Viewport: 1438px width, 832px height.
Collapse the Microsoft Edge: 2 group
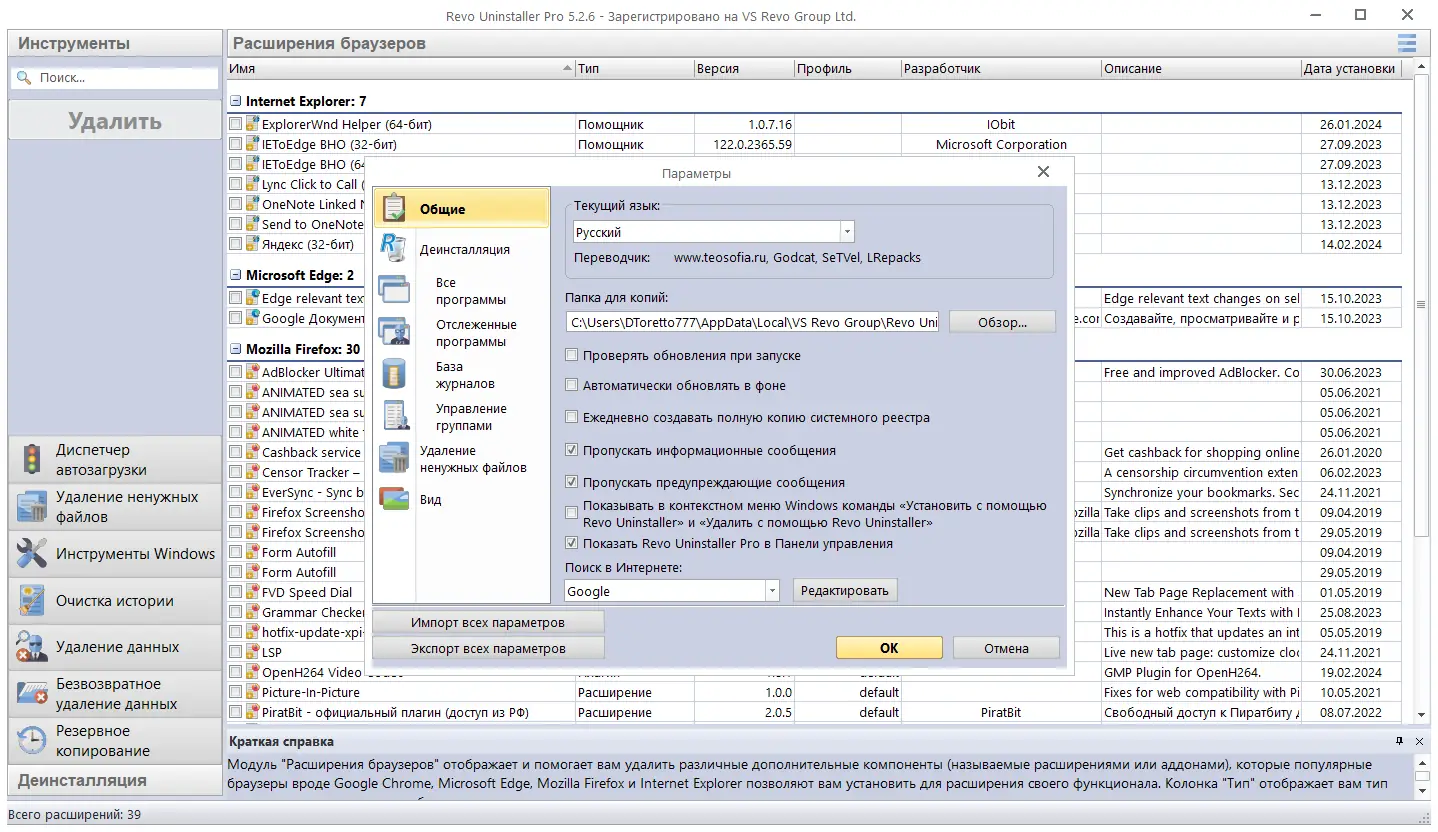(236, 275)
